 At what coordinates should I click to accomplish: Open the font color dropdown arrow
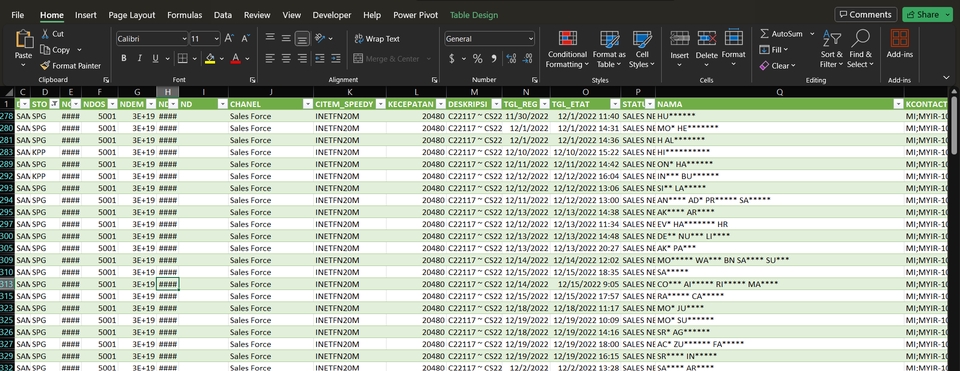point(247,59)
